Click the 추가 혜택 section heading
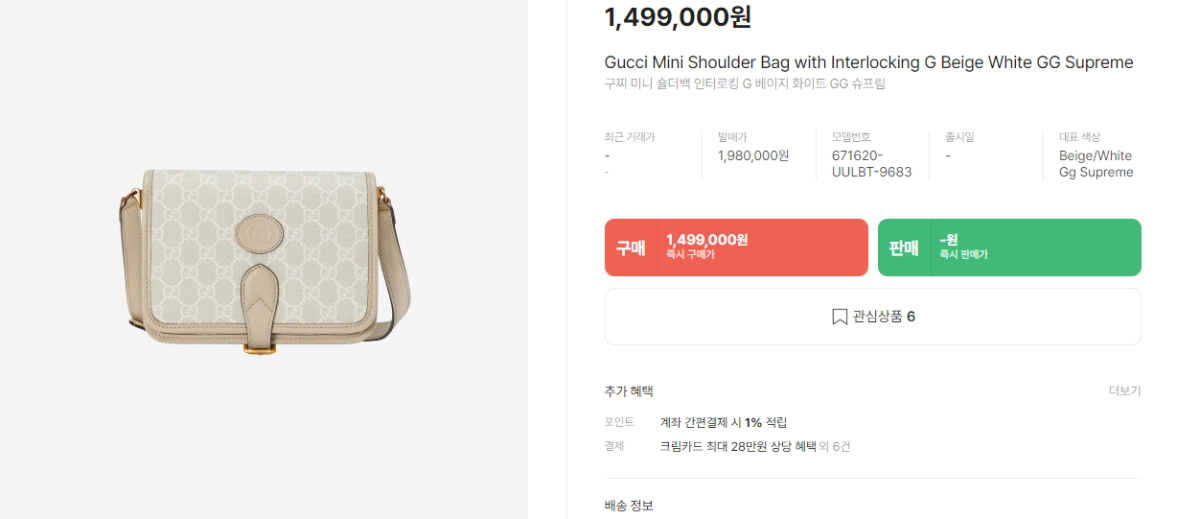 (x=629, y=391)
